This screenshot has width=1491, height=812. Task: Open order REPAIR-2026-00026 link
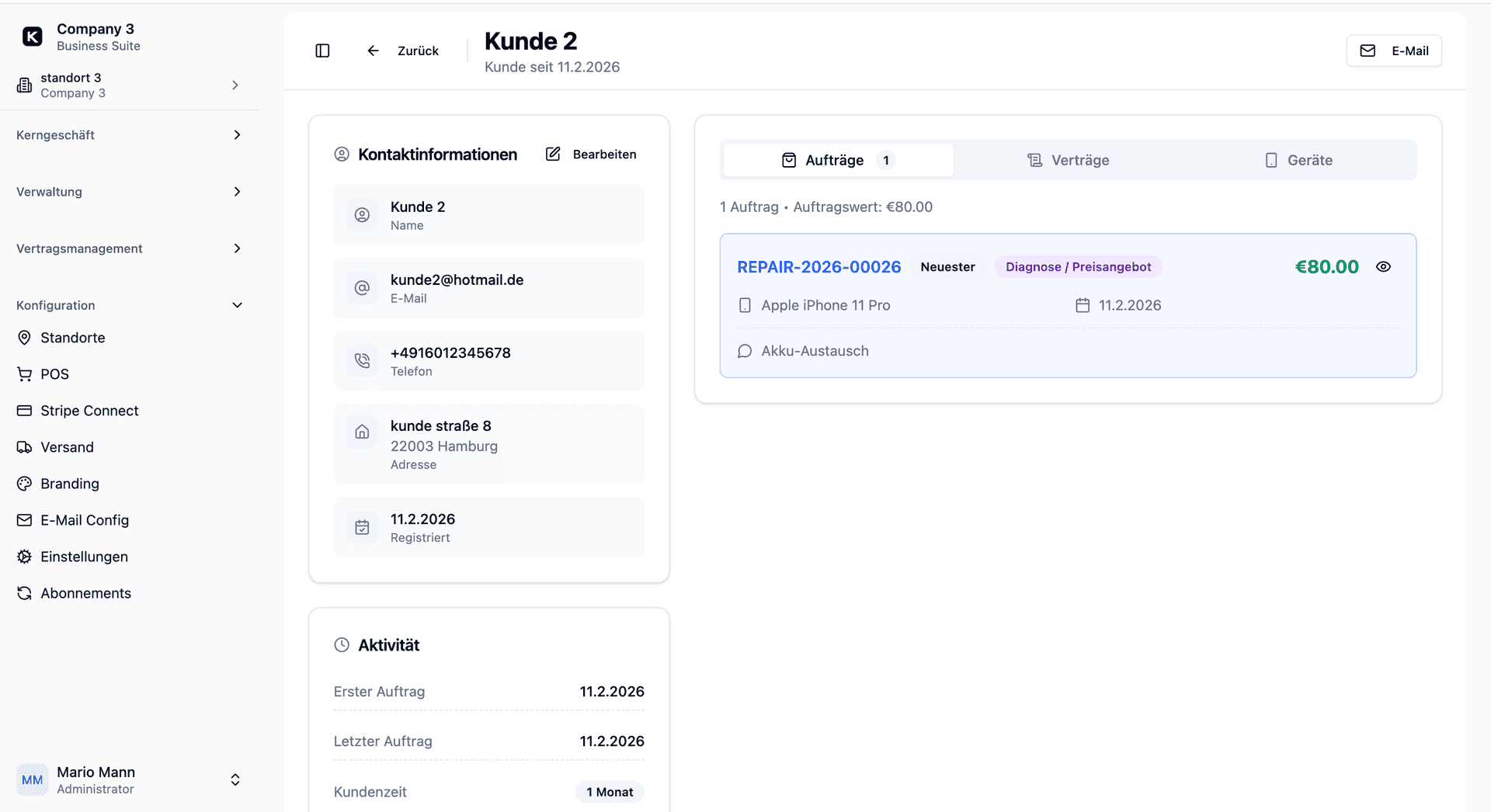click(x=818, y=267)
